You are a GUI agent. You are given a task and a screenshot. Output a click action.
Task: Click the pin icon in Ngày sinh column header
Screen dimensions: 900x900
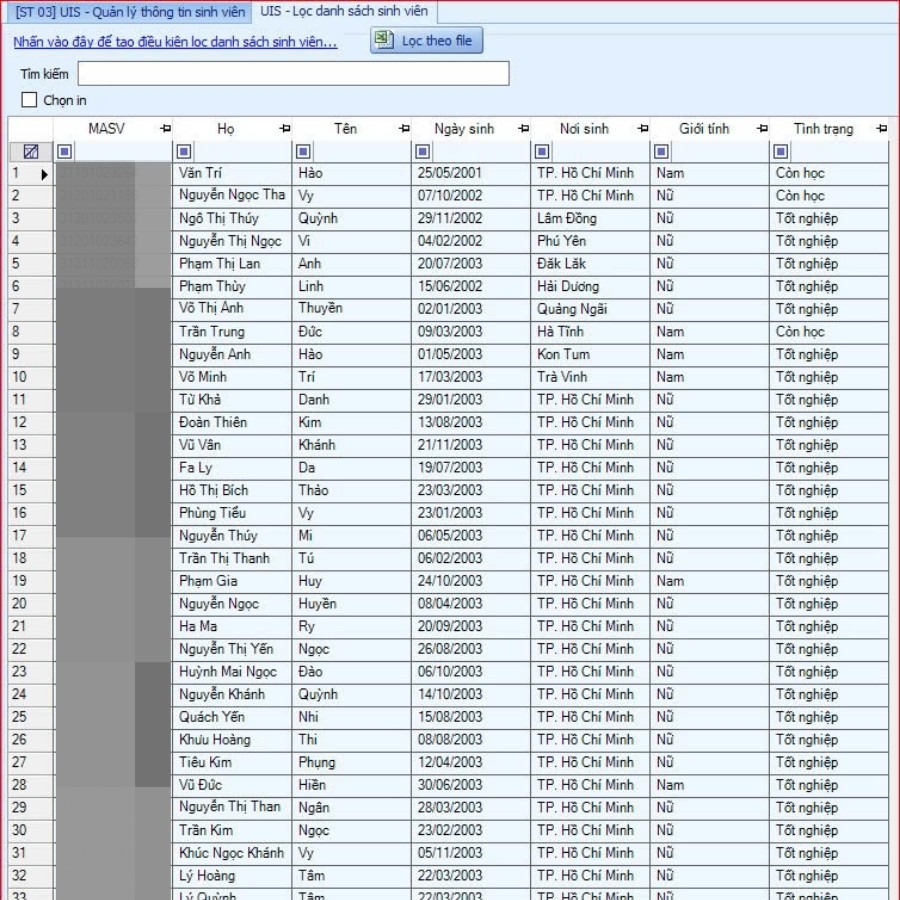pyautogui.click(x=523, y=129)
